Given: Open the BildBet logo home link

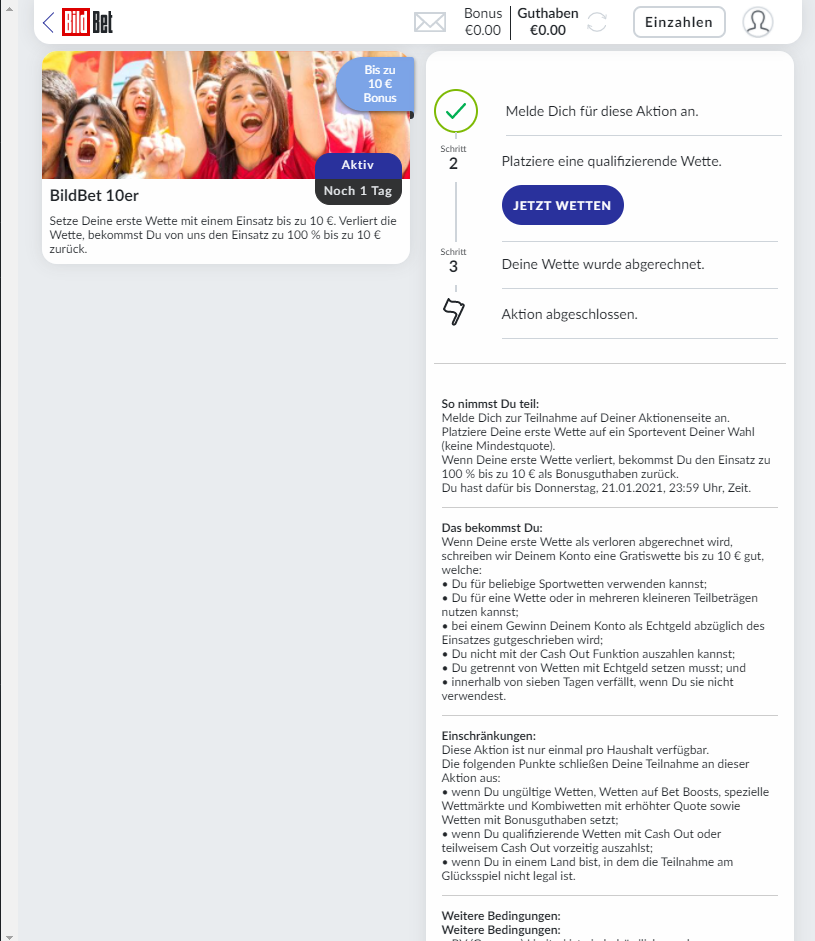Looking at the screenshot, I should tap(88, 22).
